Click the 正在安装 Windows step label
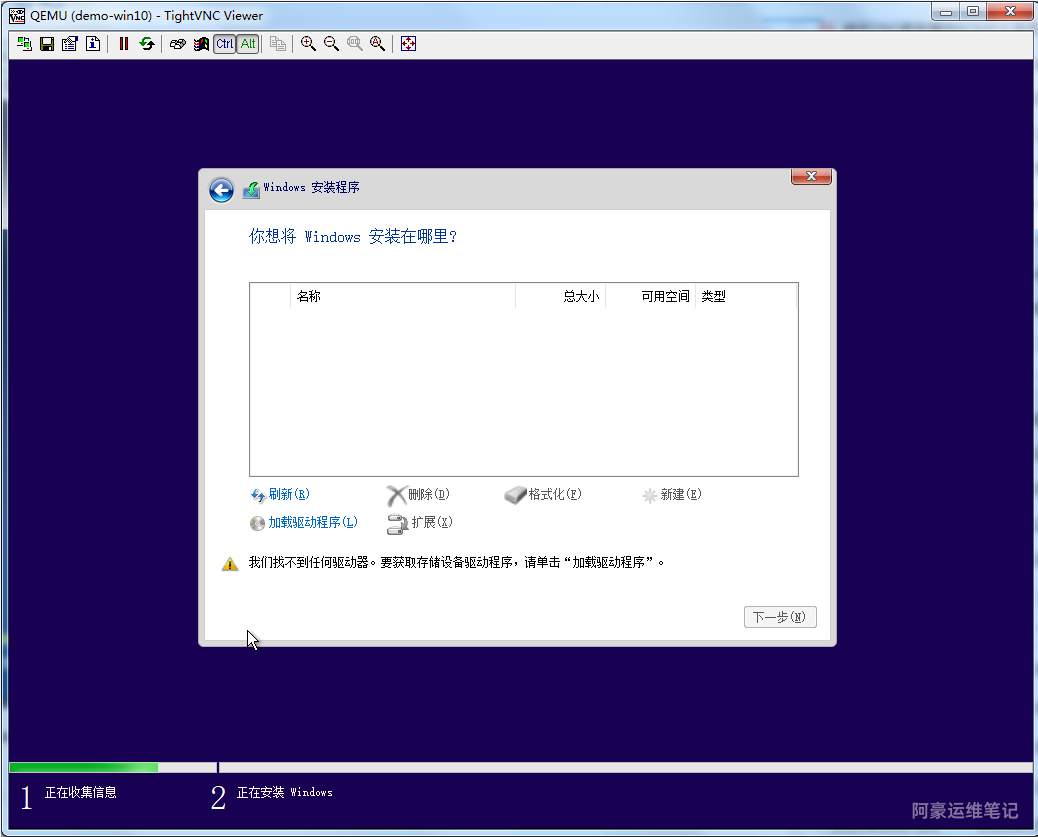 [285, 792]
